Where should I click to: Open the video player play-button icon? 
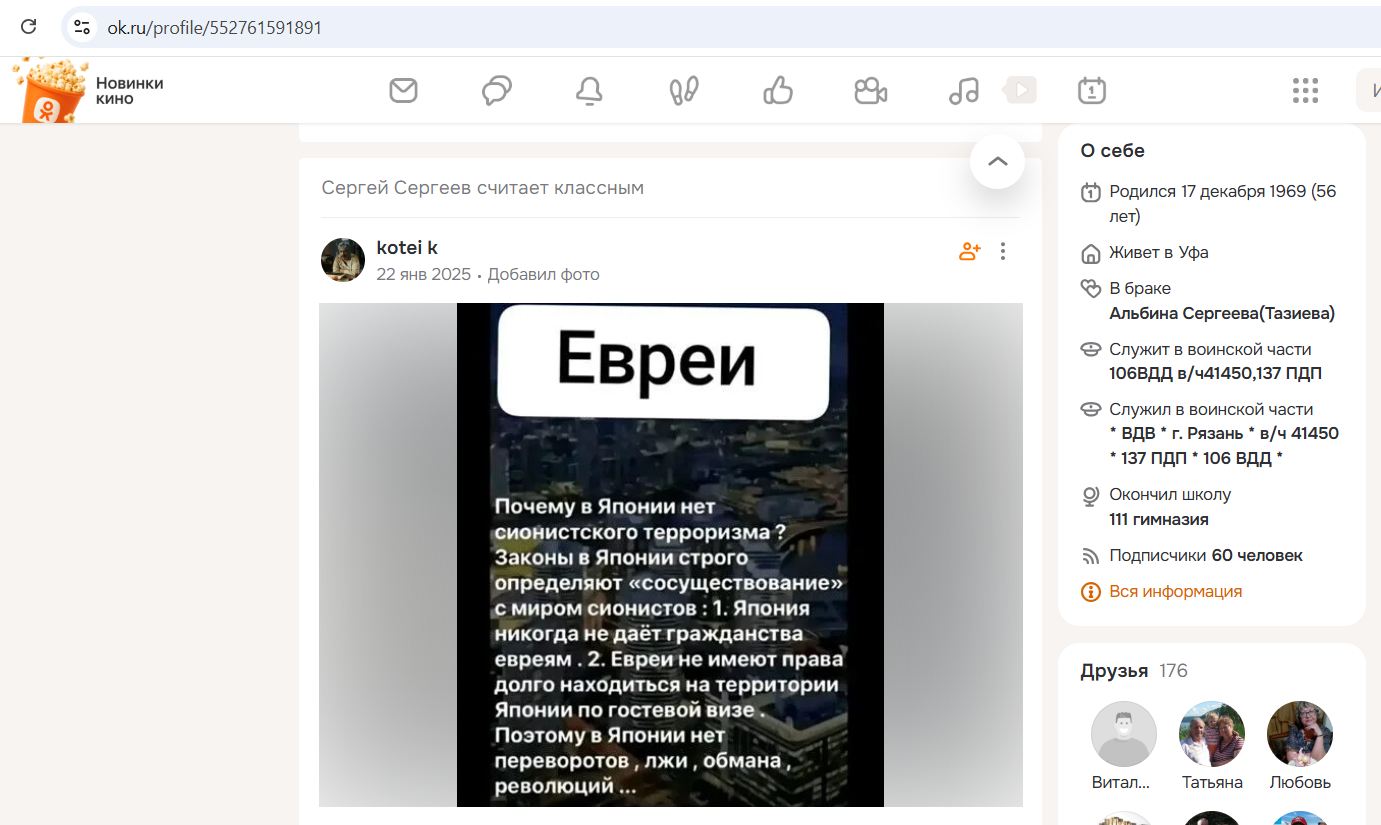click(1020, 90)
